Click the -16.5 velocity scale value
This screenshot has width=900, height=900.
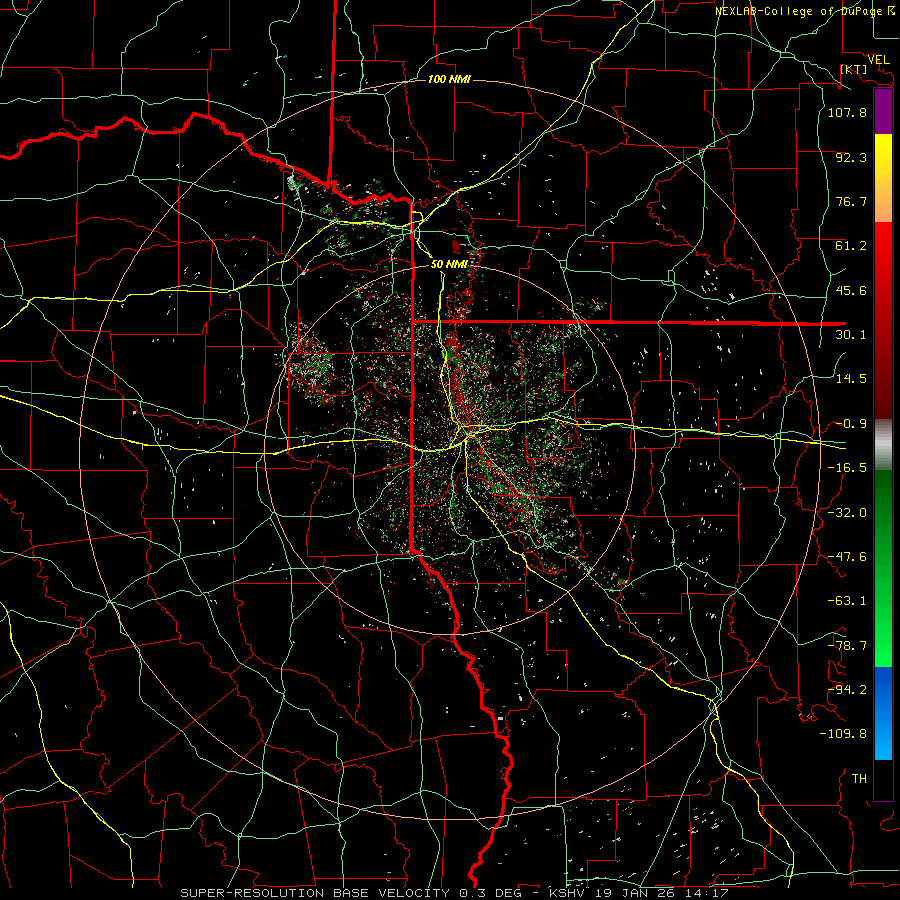tap(847, 468)
